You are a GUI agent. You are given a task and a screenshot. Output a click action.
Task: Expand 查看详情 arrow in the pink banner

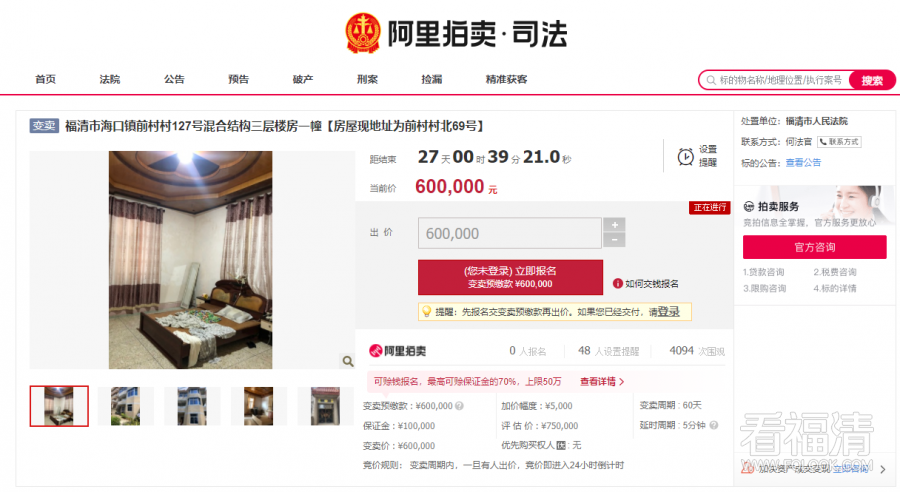pyautogui.click(x=622, y=382)
